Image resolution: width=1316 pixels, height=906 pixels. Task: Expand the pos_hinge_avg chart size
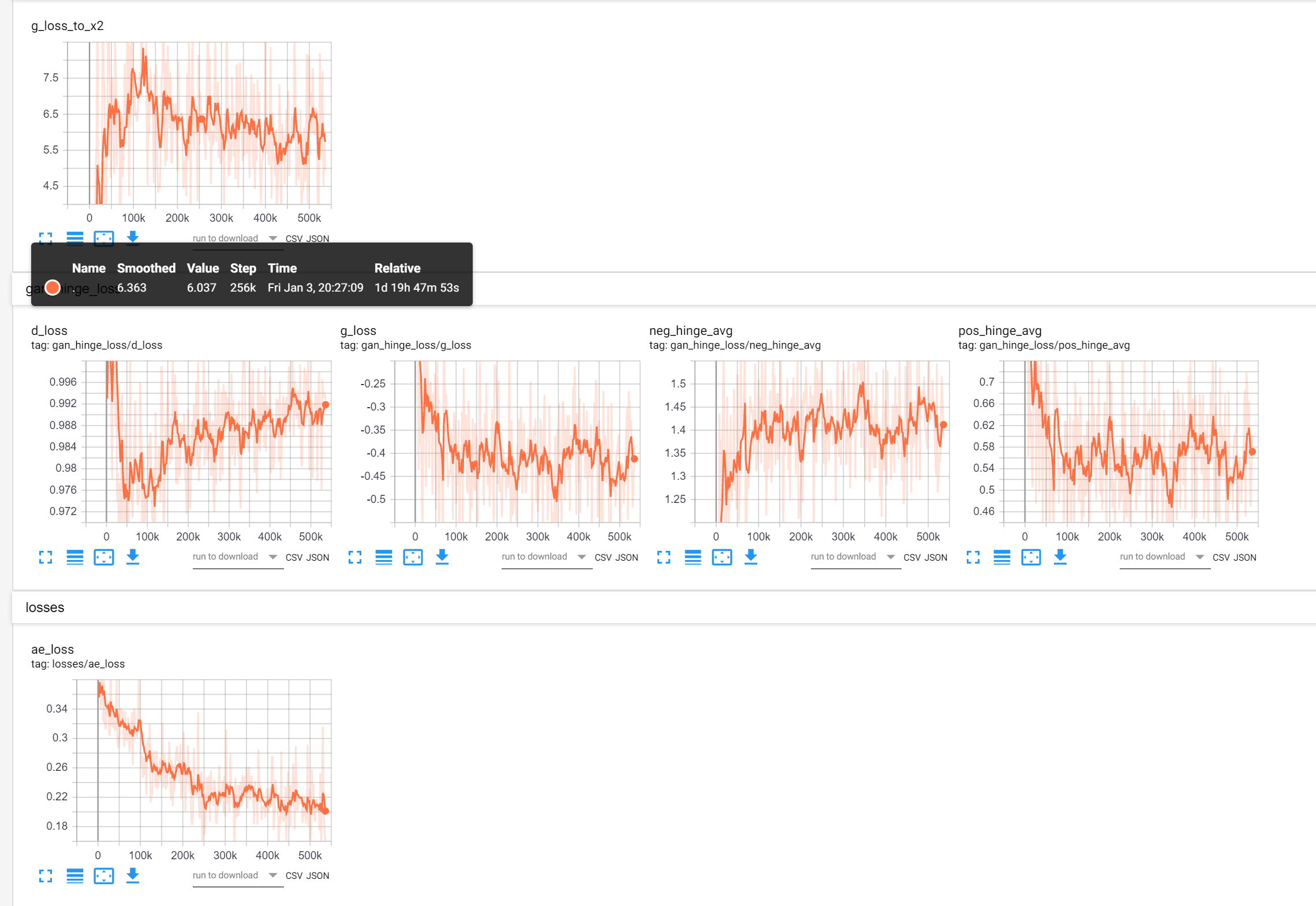point(973,557)
